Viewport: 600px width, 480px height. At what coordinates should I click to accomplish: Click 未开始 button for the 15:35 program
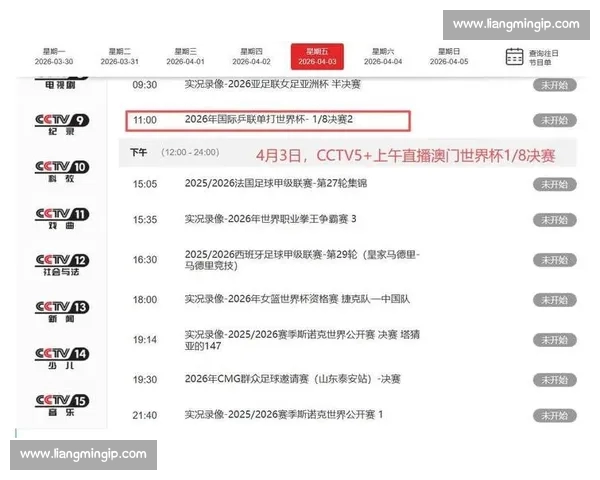point(554,220)
